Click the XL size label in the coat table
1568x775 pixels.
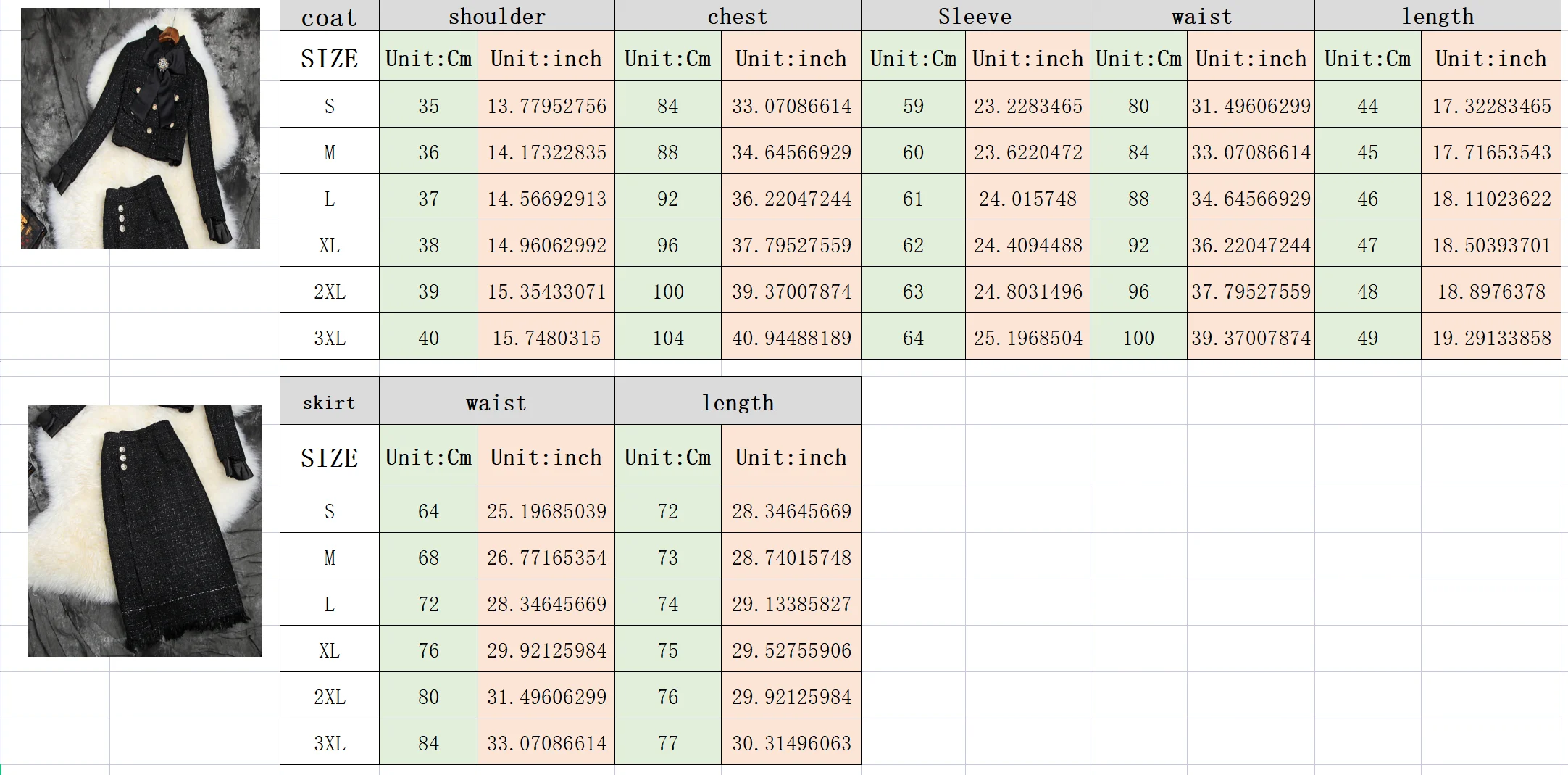coord(330,244)
